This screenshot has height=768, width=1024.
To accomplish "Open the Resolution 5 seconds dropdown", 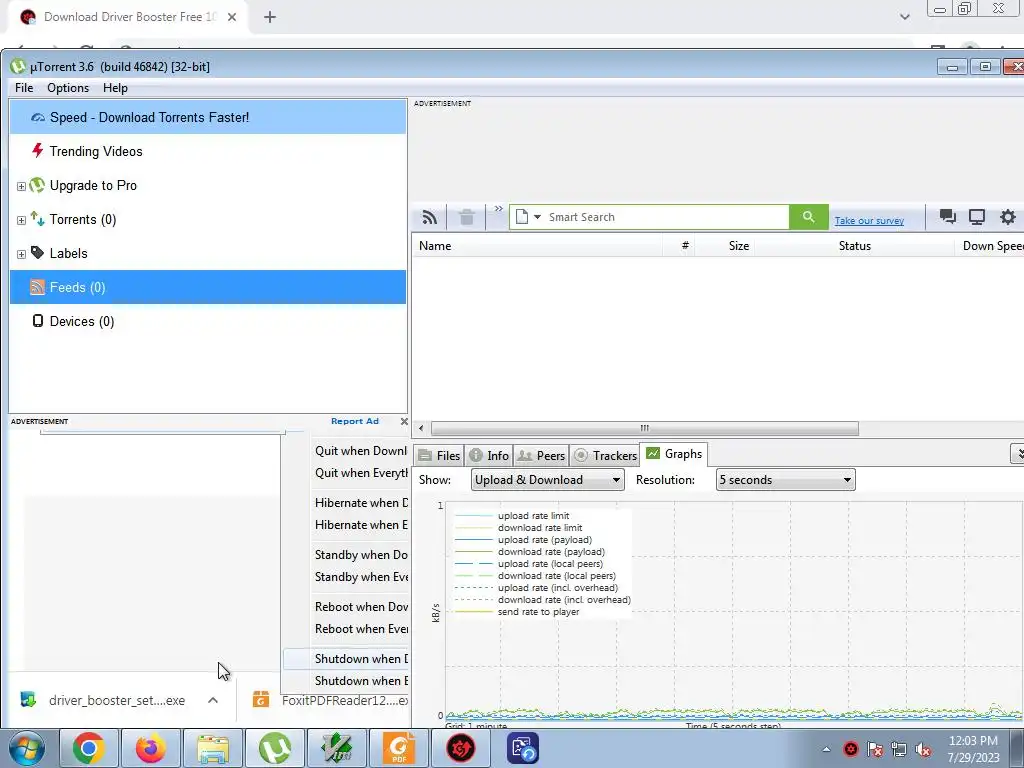I will click(x=786, y=480).
